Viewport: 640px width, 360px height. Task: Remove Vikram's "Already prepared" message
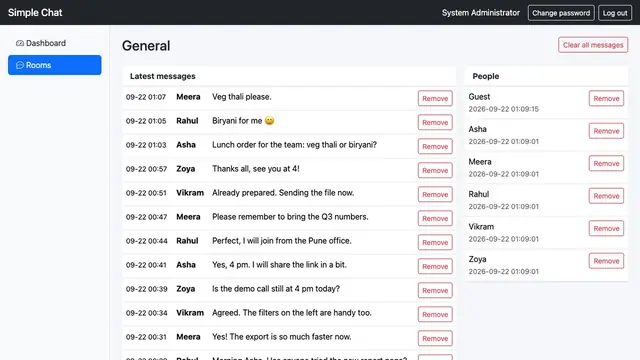[435, 194]
